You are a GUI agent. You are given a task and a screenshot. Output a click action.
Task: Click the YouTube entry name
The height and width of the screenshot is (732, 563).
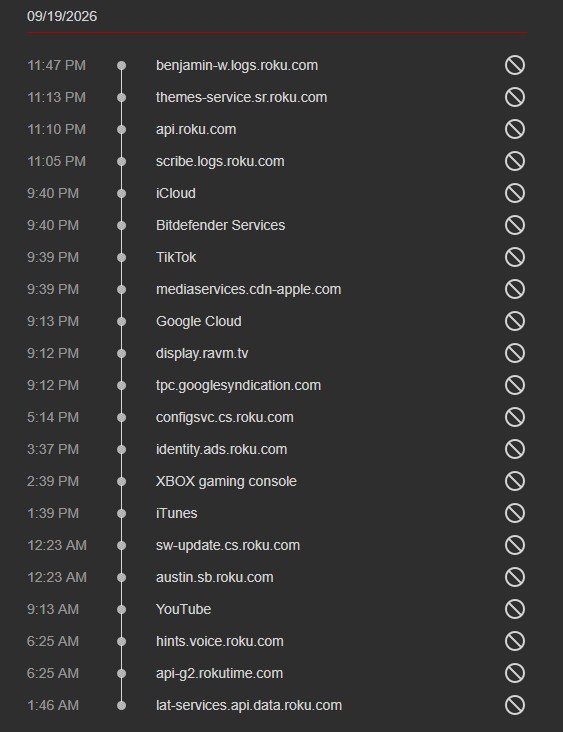click(183, 609)
